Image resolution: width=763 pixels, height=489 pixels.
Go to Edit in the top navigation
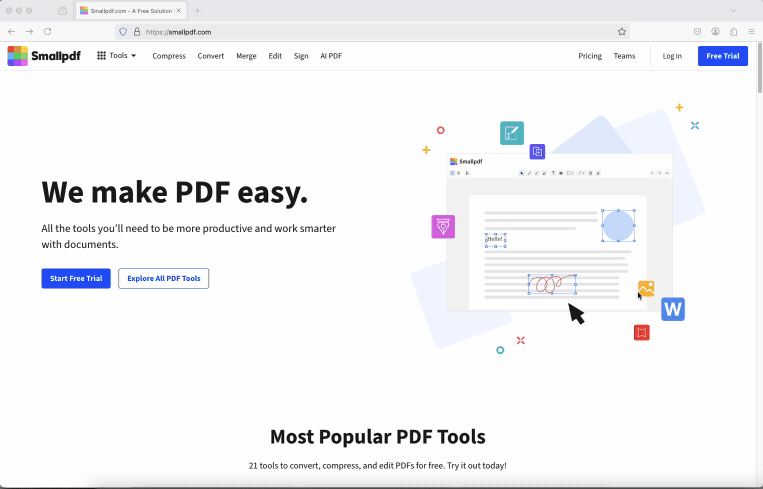[275, 56]
